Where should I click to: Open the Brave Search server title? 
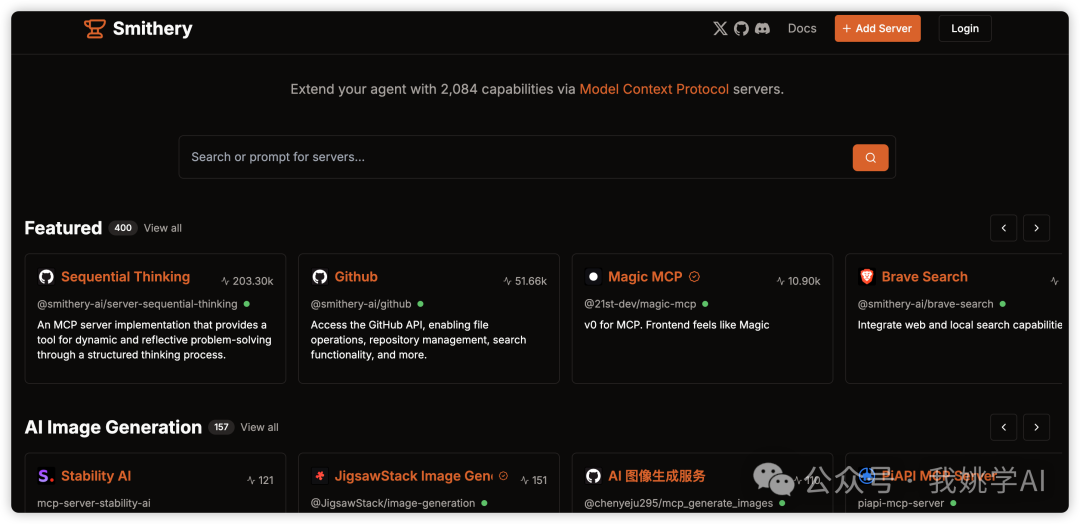pyautogui.click(x=924, y=277)
